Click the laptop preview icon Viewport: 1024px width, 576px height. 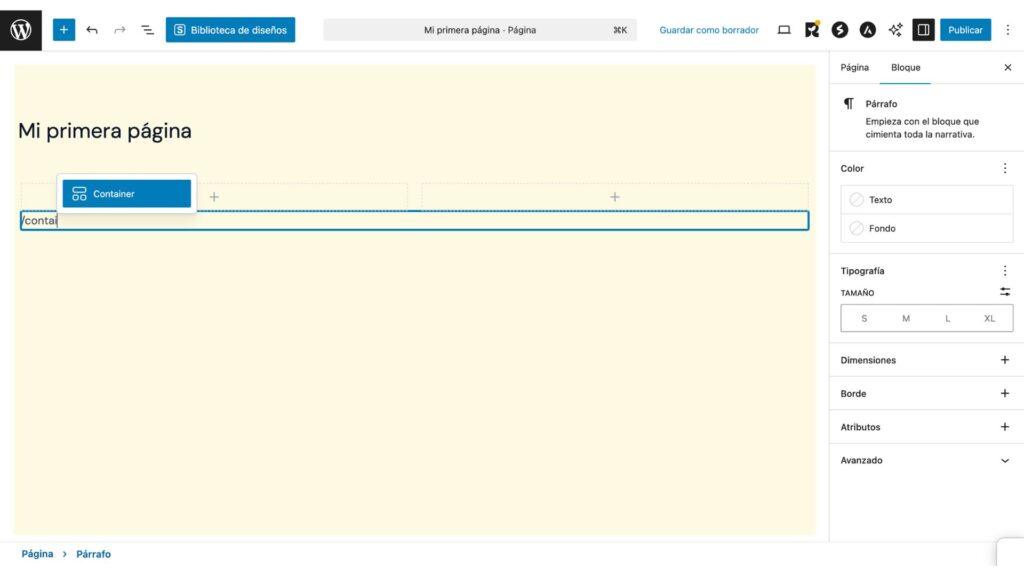pos(784,30)
